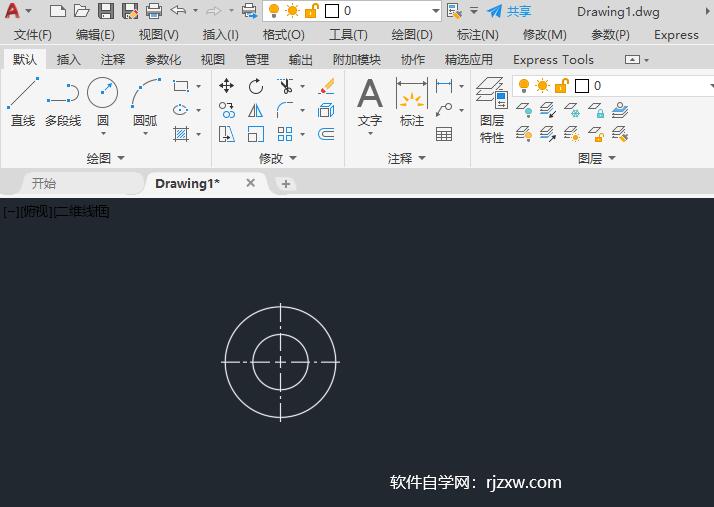Click the Plot printer icon

tap(153, 10)
